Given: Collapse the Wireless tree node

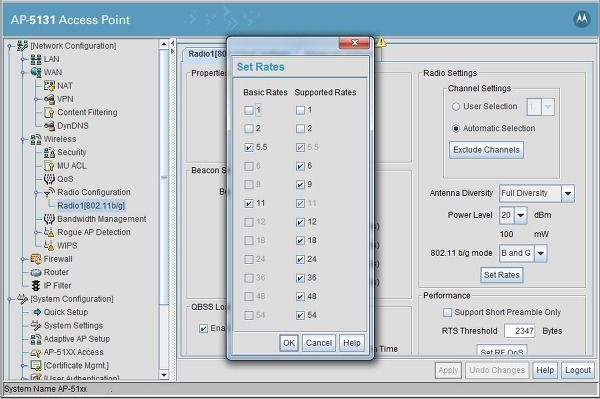Looking at the screenshot, I should coord(23,139).
